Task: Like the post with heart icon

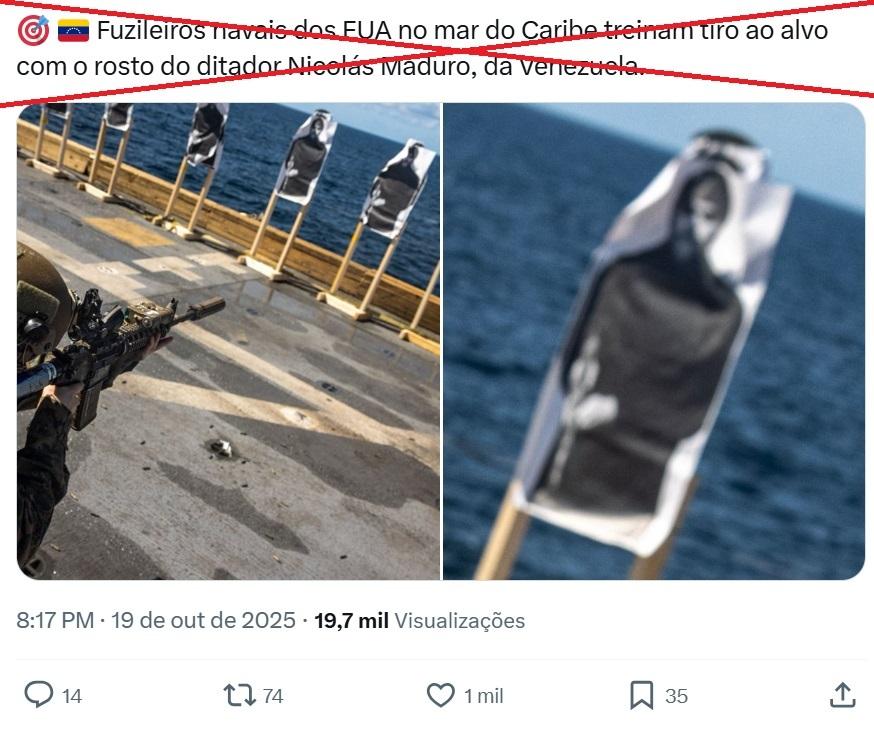Action: point(440,695)
